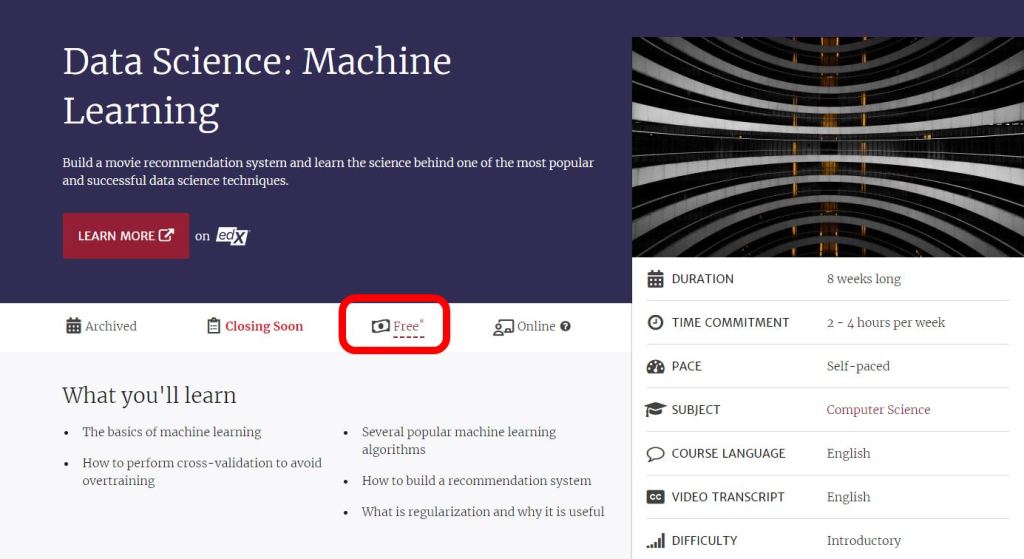Click the online learner icon beside Online
The width and height of the screenshot is (1024, 559).
[x=503, y=327]
